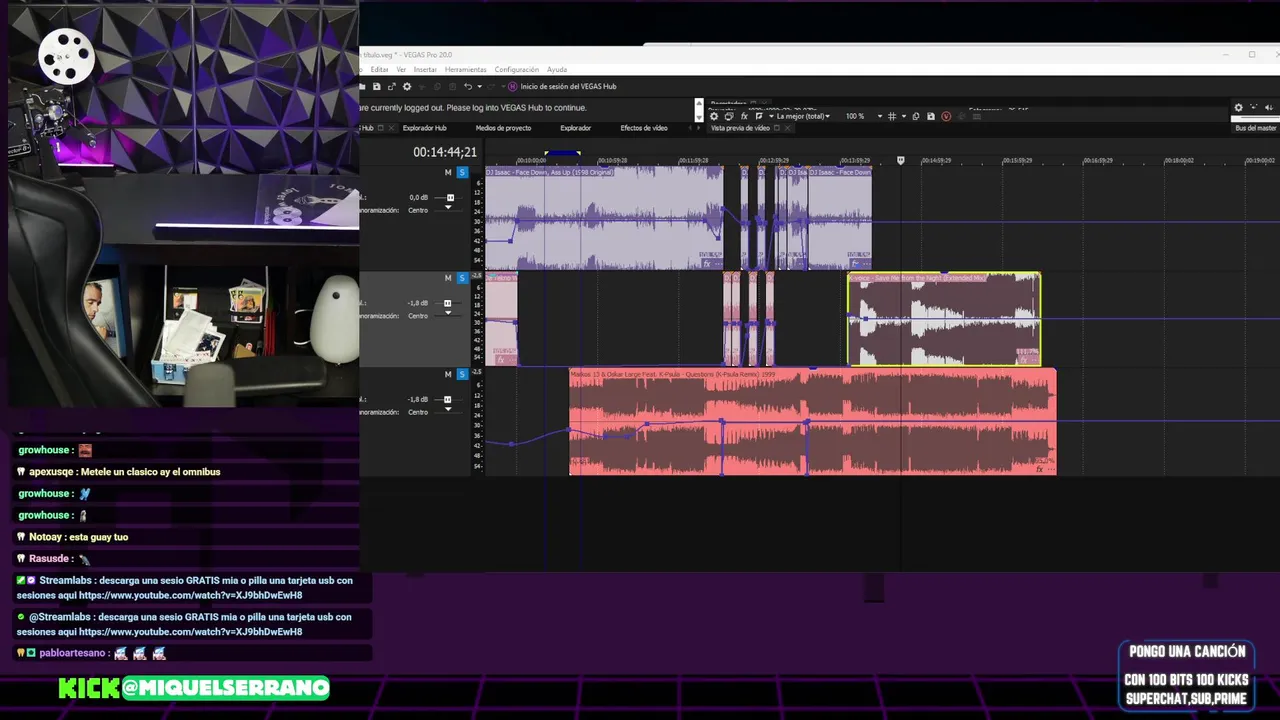Screen dimensions: 1280x720
Task: Switch to Explorador tab
Action: [575, 128]
